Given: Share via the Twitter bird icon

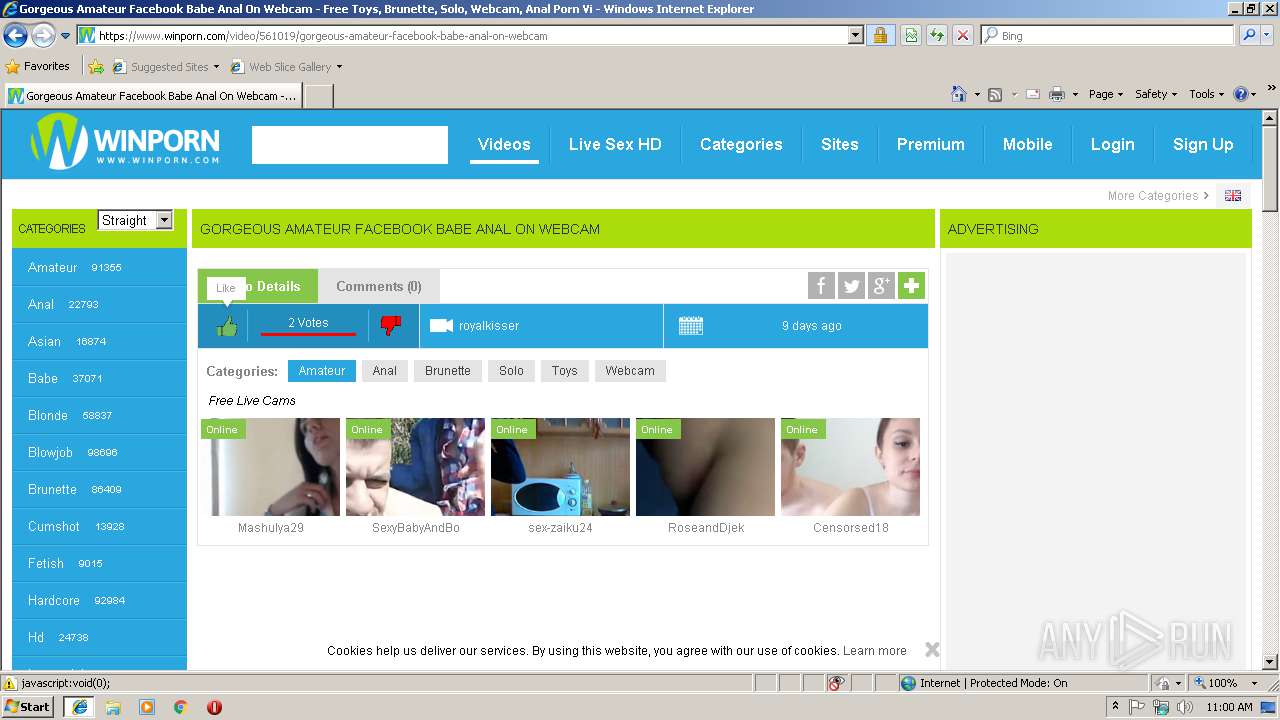Looking at the screenshot, I should 851,286.
